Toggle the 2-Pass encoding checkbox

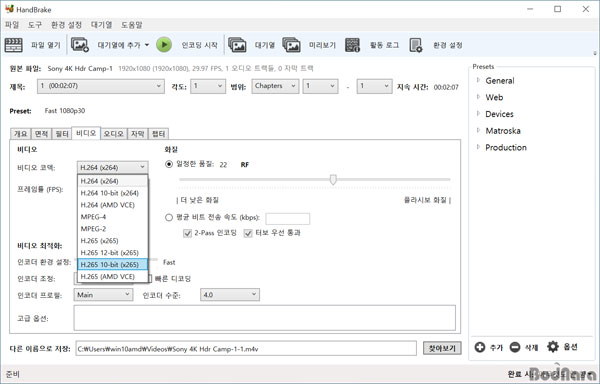tap(188, 233)
